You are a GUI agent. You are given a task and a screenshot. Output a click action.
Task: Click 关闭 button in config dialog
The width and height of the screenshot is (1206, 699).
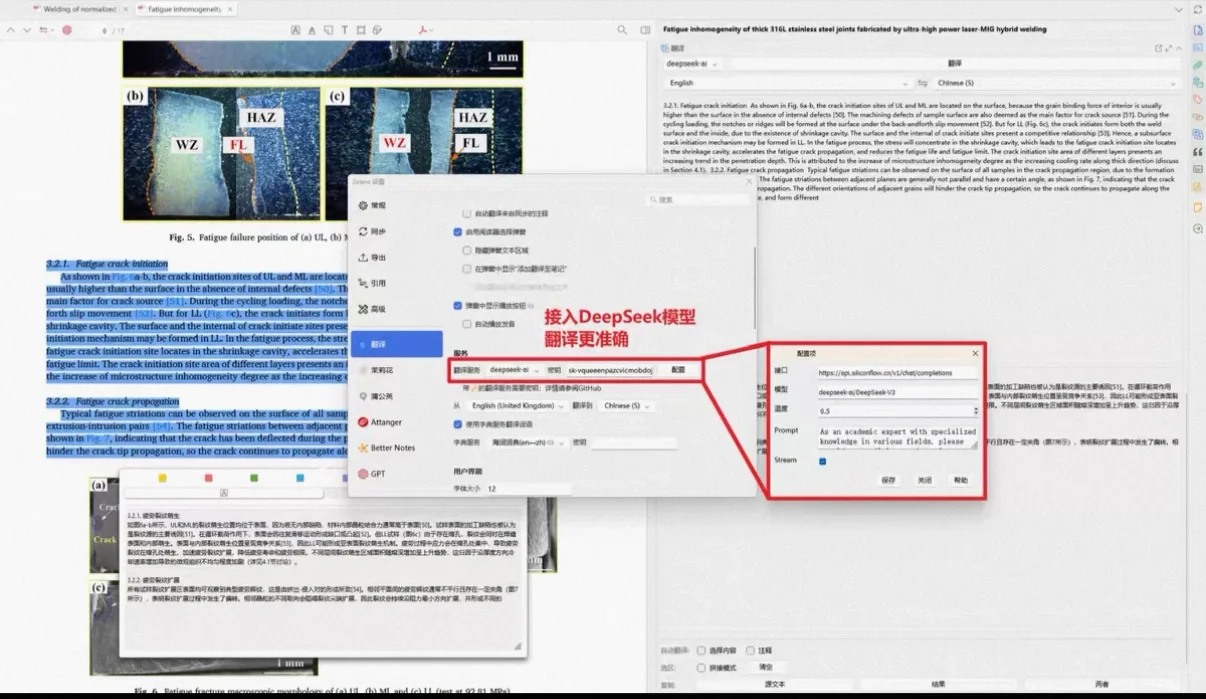pos(925,480)
